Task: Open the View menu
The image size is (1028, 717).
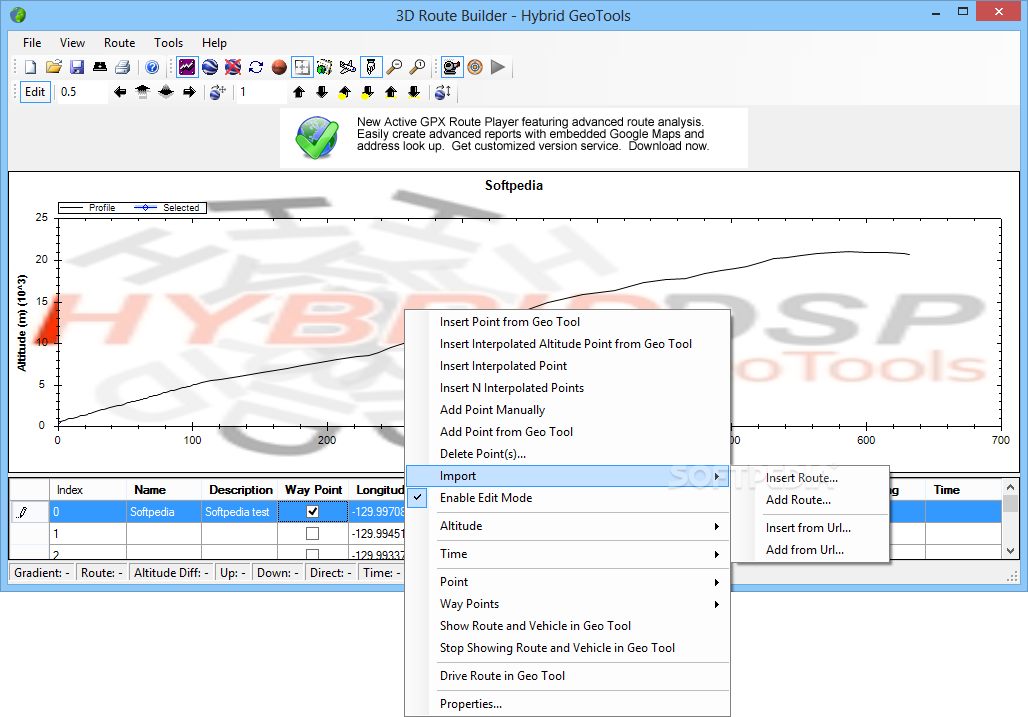Action: click(72, 43)
